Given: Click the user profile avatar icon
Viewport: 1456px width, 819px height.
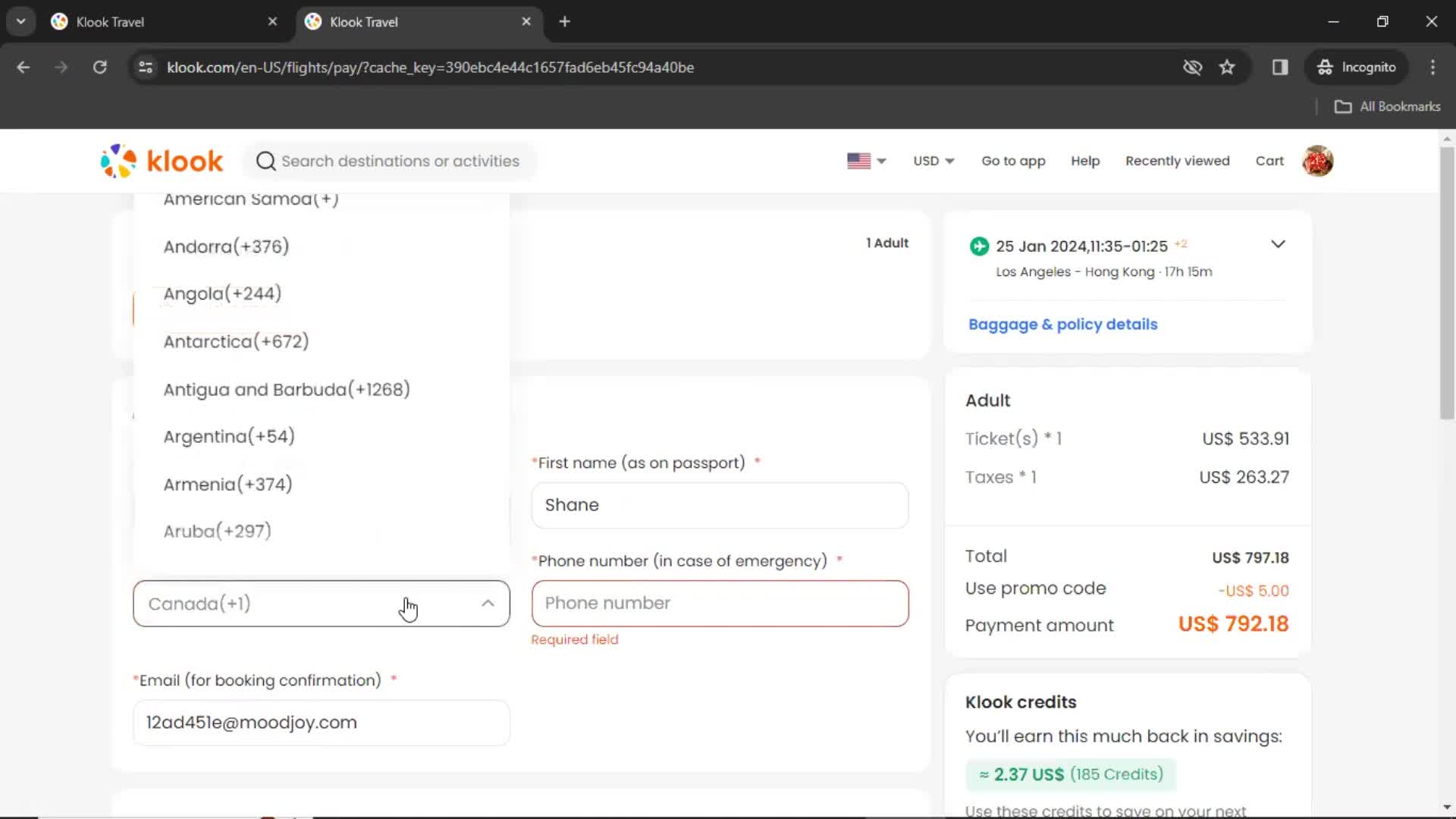Looking at the screenshot, I should coord(1319,160).
